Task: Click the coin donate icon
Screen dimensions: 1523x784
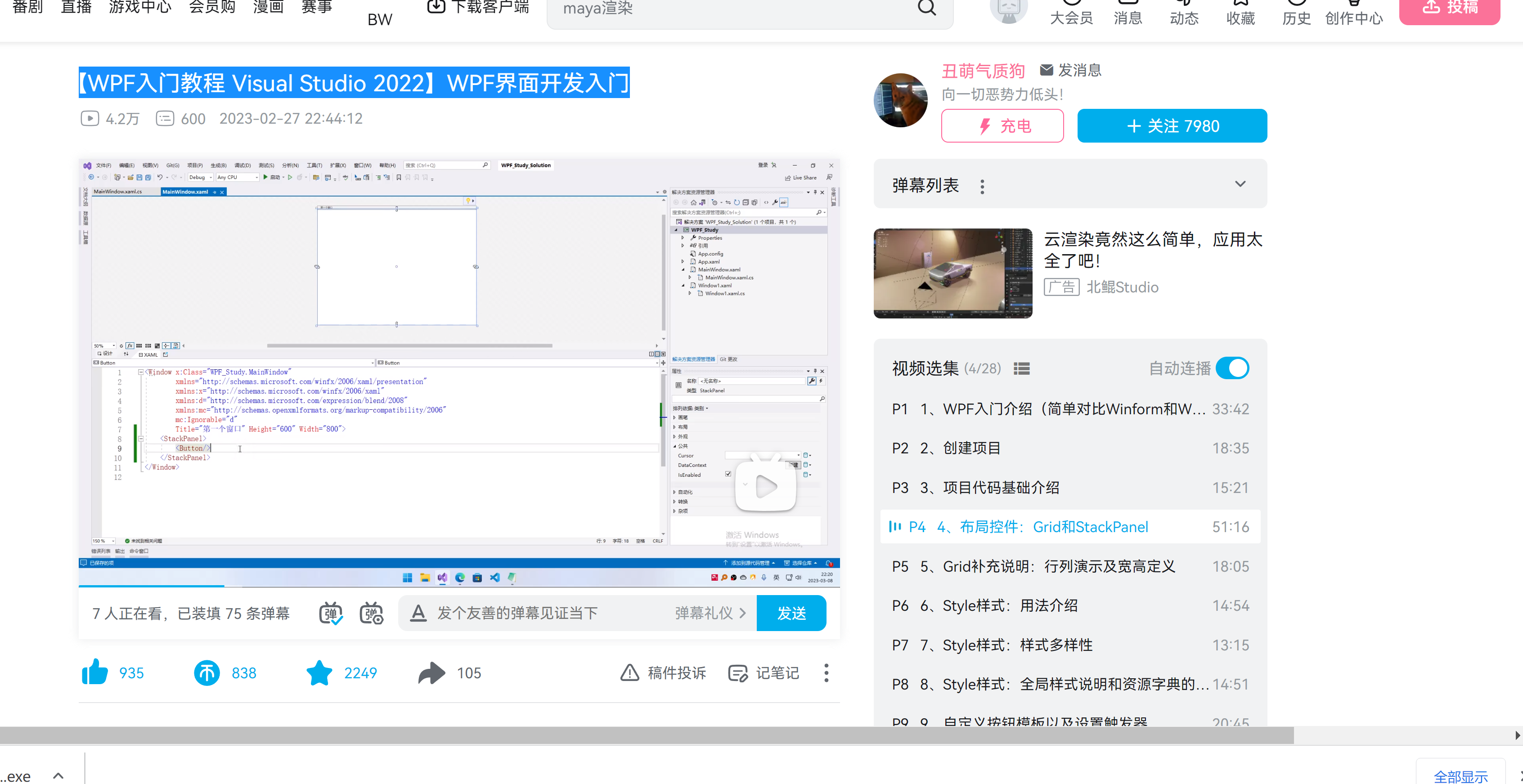Action: tap(207, 673)
